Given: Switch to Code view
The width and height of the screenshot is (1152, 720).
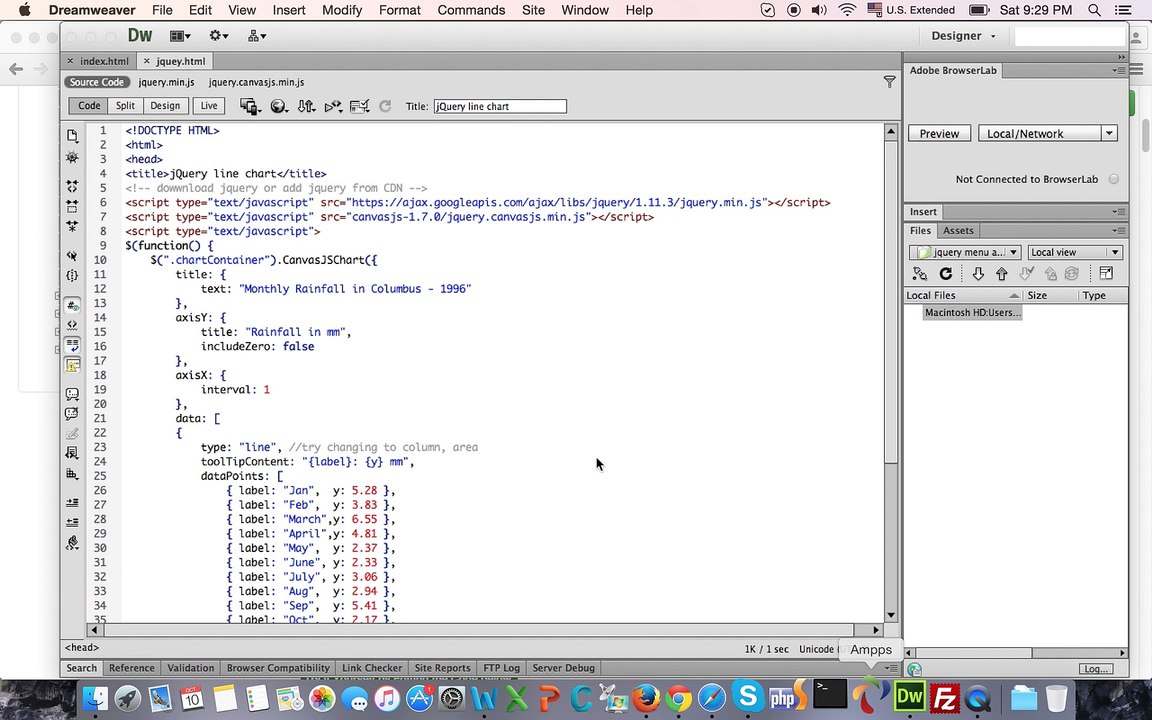Looking at the screenshot, I should pos(89,106).
